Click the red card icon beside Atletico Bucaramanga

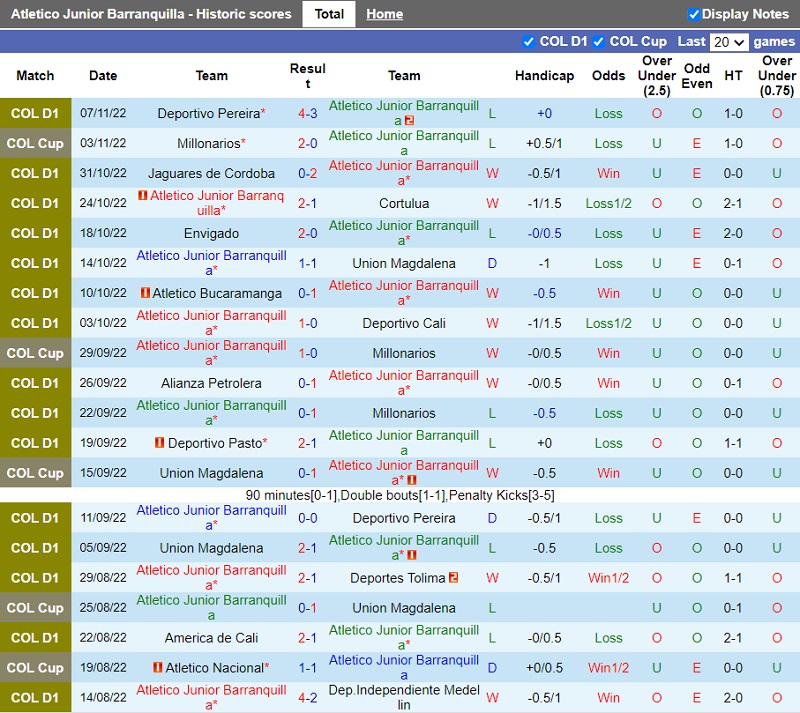(x=146, y=292)
